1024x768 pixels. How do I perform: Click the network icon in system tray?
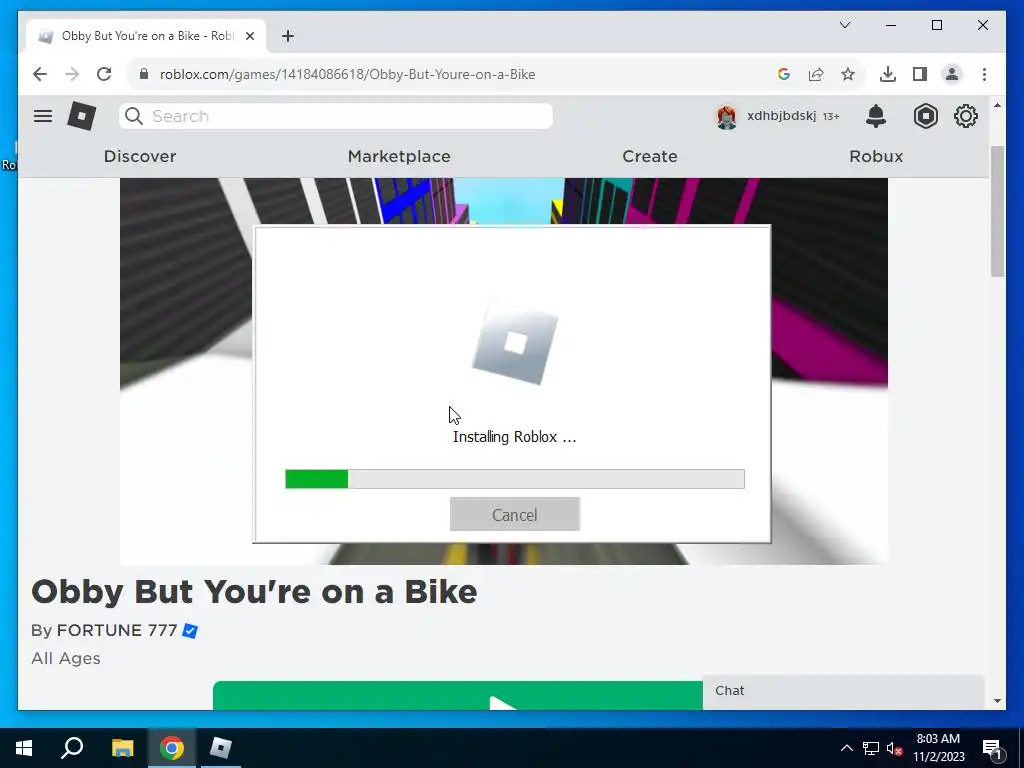pos(871,748)
